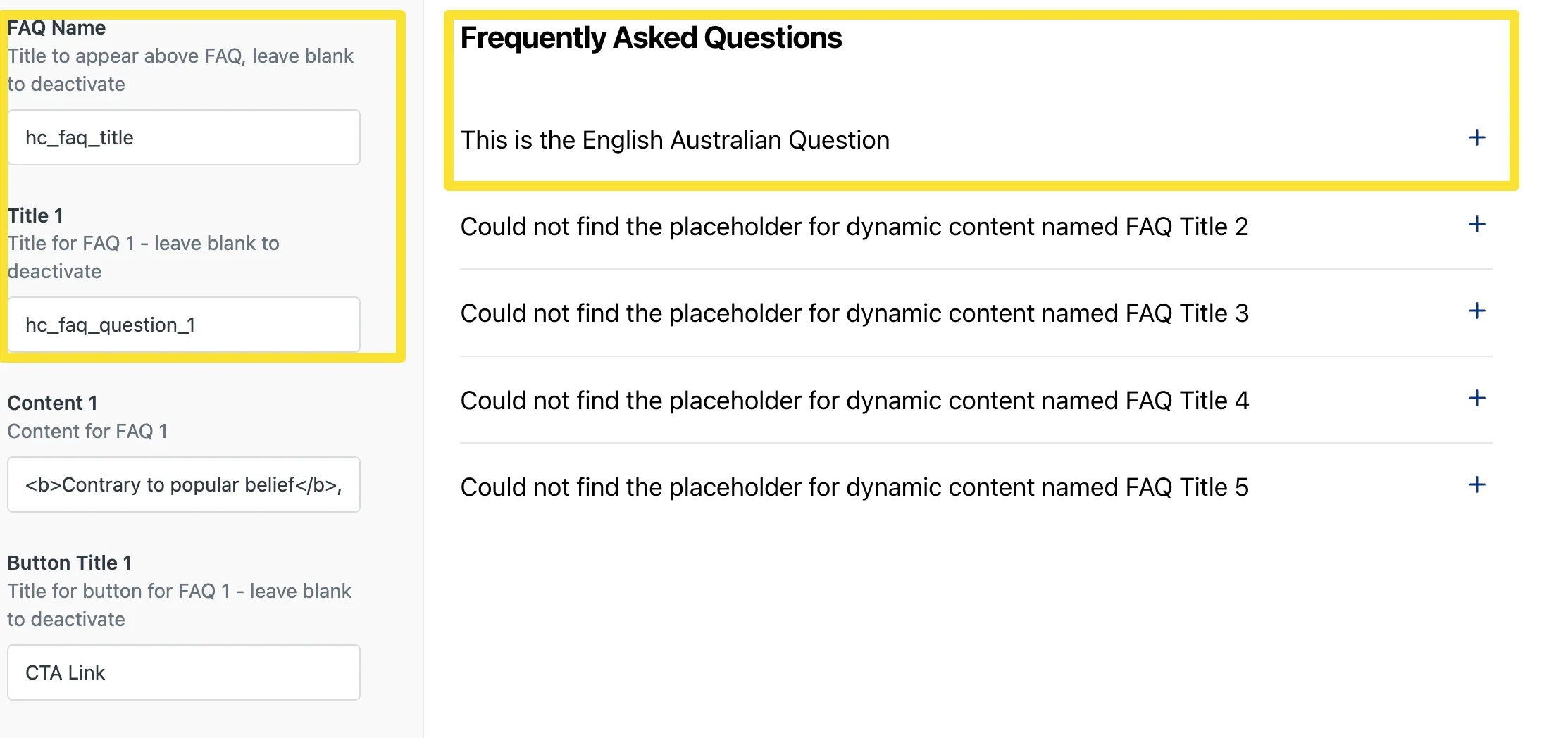Click the 'Button Title 1' field label

[x=70, y=563]
